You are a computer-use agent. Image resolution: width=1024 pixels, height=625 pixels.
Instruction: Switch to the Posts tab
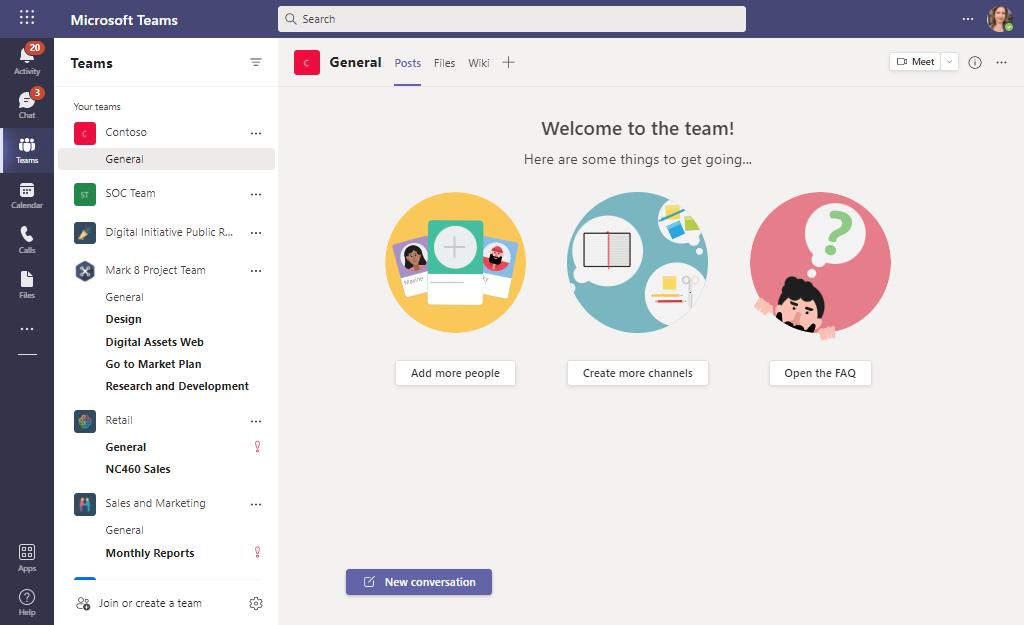pyautogui.click(x=408, y=63)
